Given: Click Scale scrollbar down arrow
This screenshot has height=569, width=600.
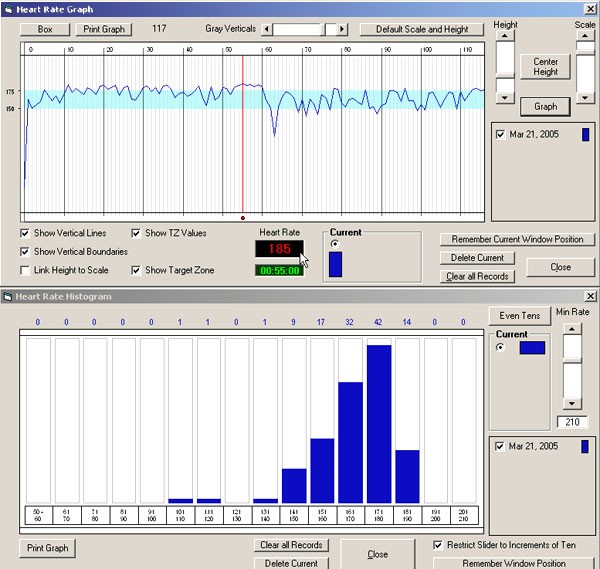Looking at the screenshot, I should pos(585,98).
